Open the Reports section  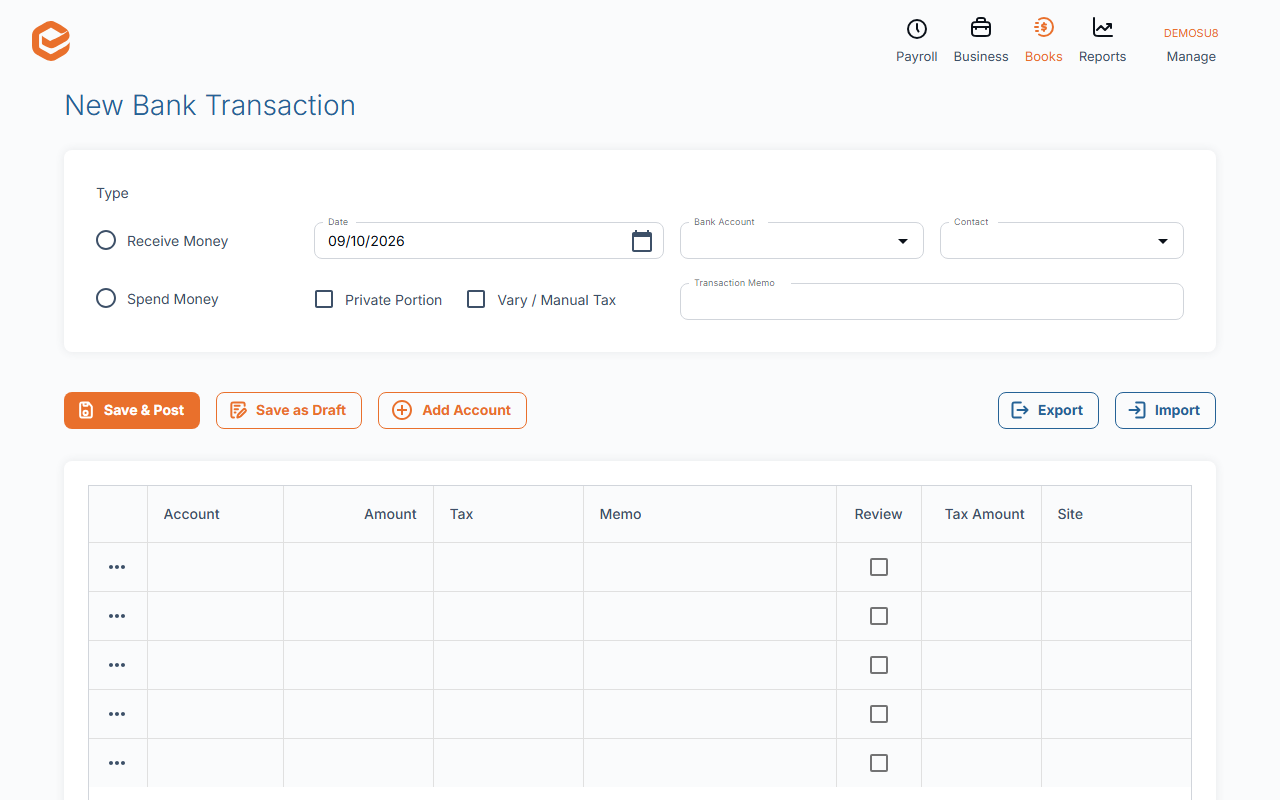point(1102,41)
